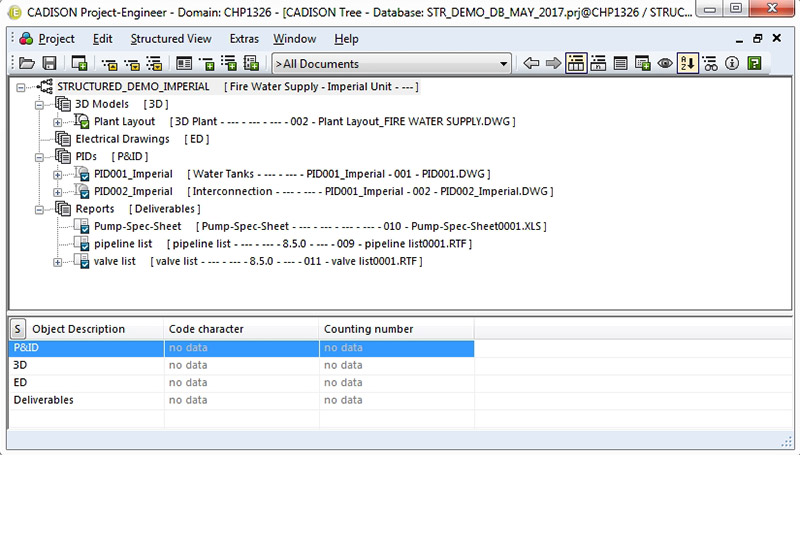This screenshot has width=800, height=550.
Task: Click the form sheet with green plus icon
Action: (252, 63)
